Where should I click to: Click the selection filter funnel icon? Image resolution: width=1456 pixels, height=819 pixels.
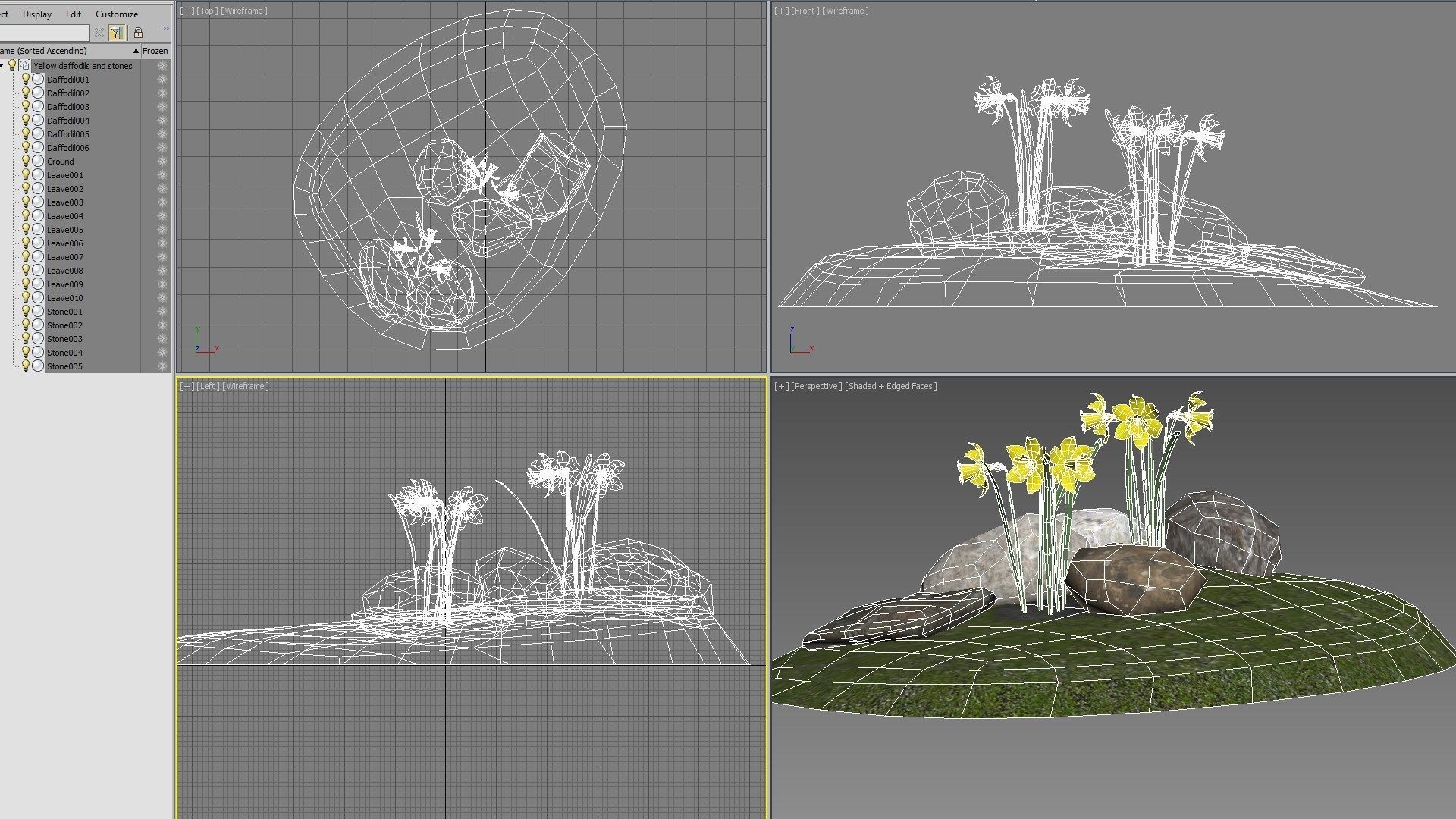click(116, 33)
